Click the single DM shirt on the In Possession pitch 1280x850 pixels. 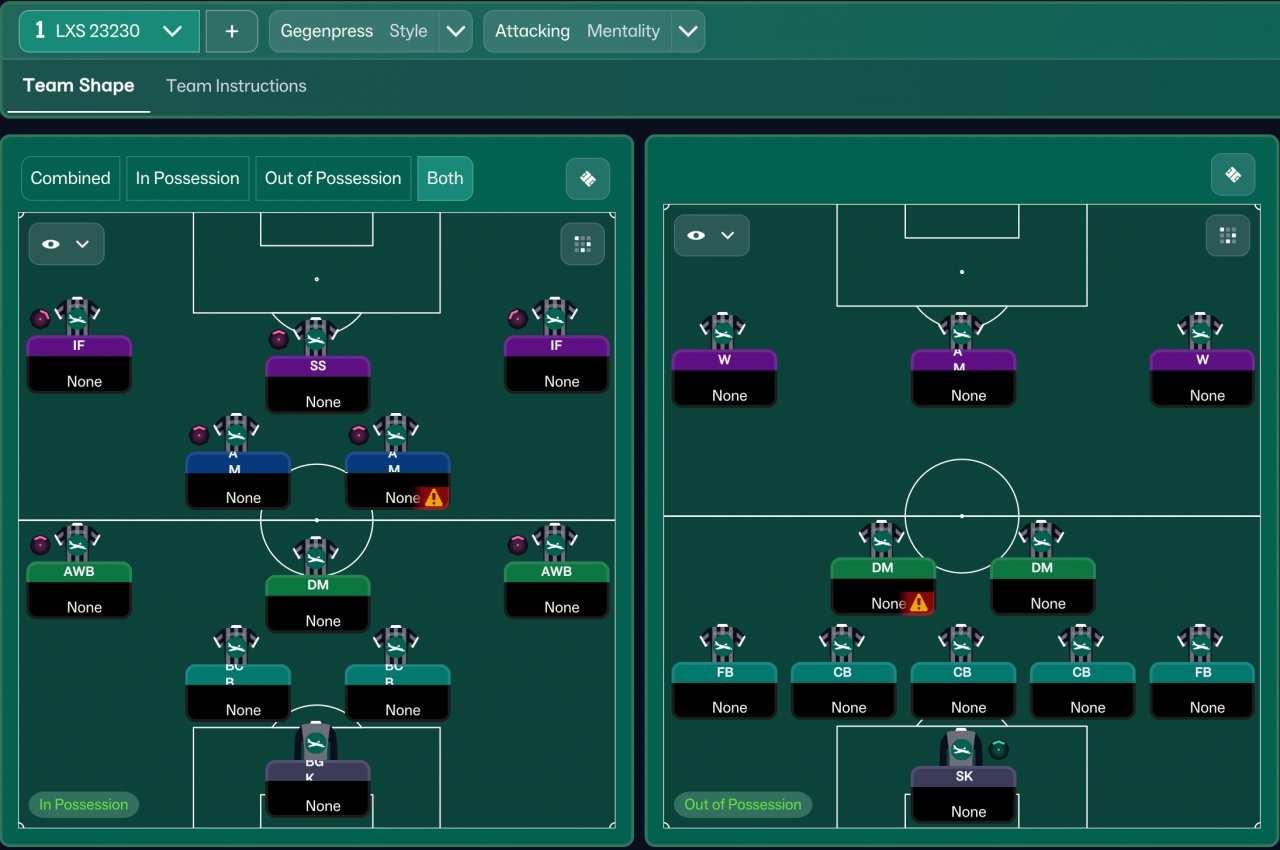coord(316,556)
